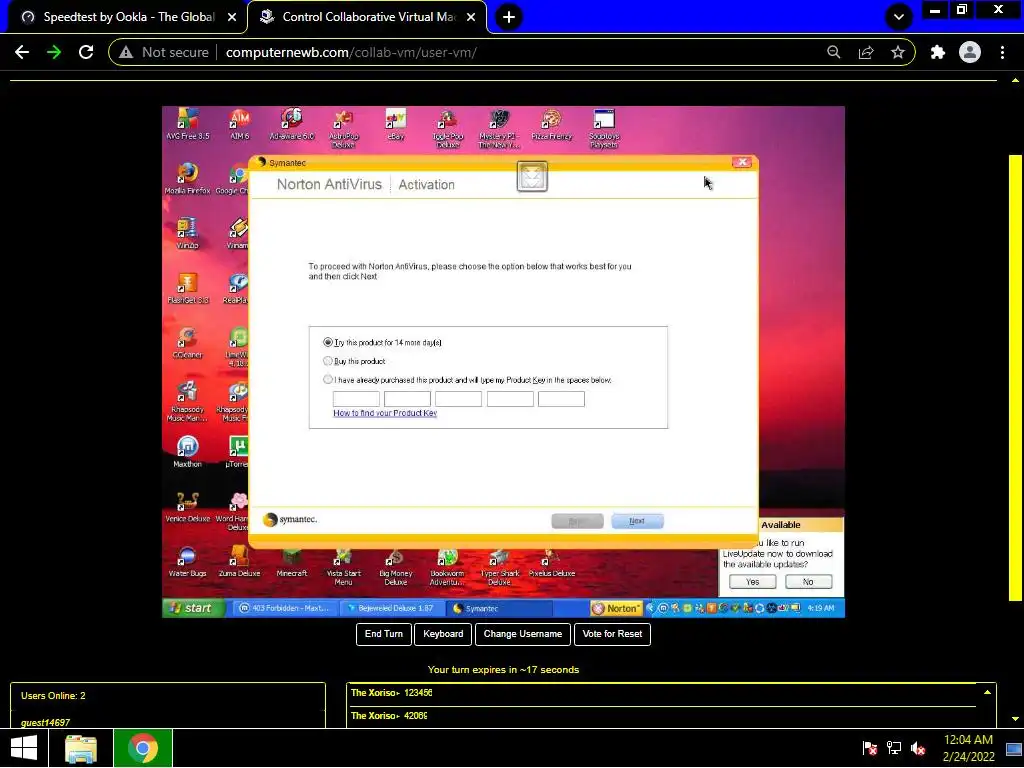Click the Change Username button
The height and width of the screenshot is (768, 1024).
pyautogui.click(x=522, y=634)
